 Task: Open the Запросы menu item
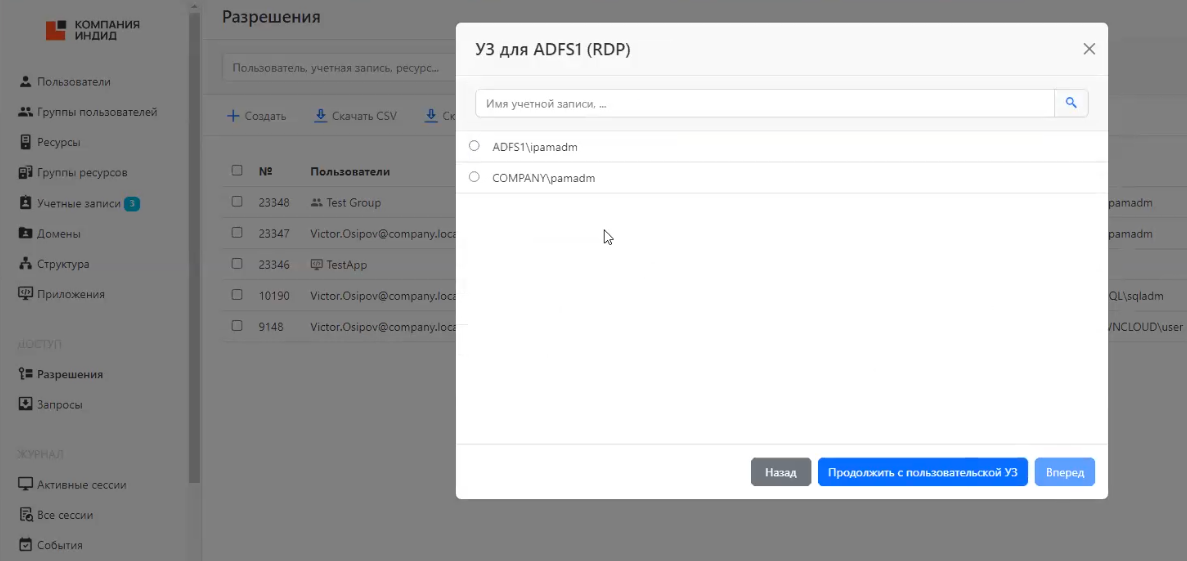point(59,405)
